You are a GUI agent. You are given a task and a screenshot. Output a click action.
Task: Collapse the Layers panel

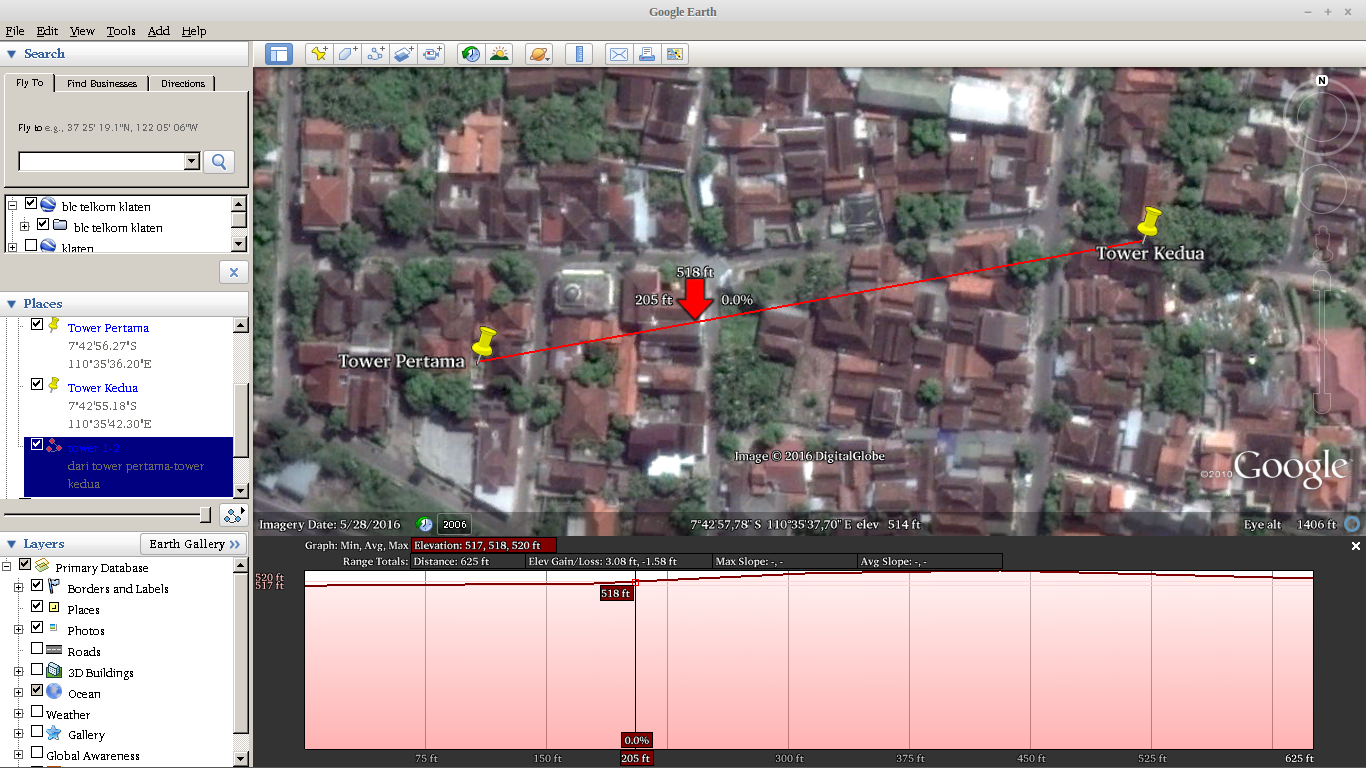click(x=12, y=544)
